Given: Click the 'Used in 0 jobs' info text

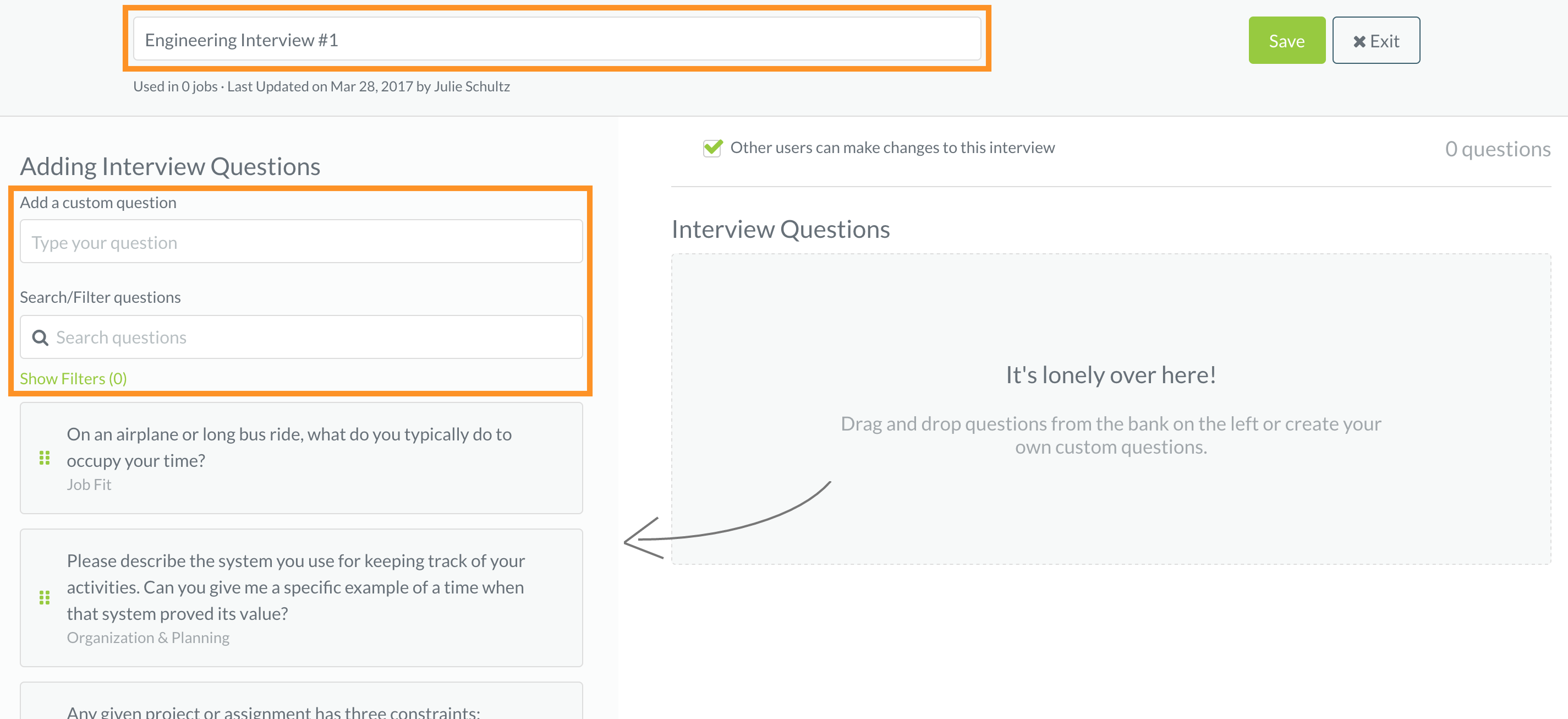Looking at the screenshot, I should pos(176,86).
